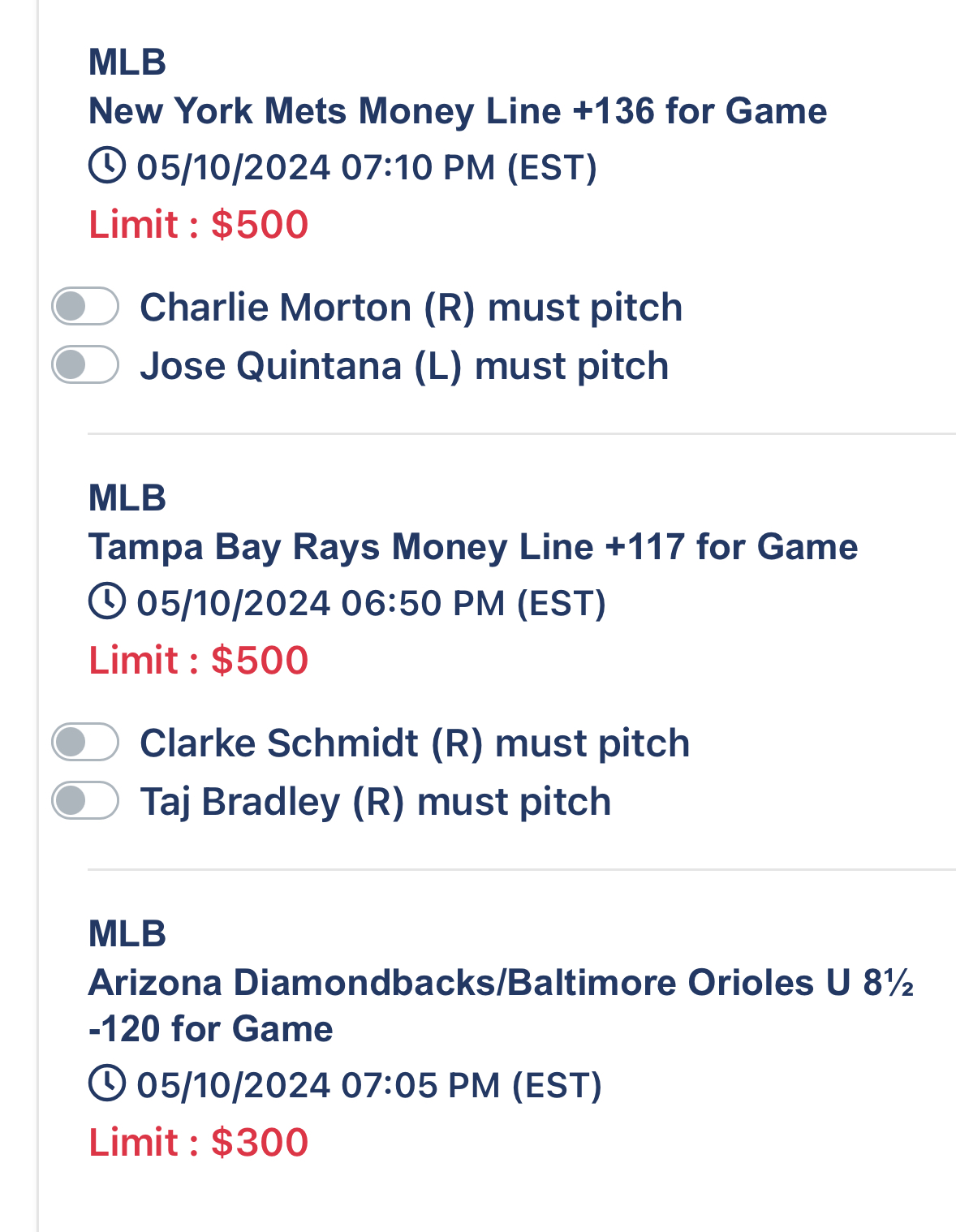Viewport: 956px width, 1232px height.
Task: Click the 05/10/2024 07:10 PM (EST) timestamp
Action: 367,167
